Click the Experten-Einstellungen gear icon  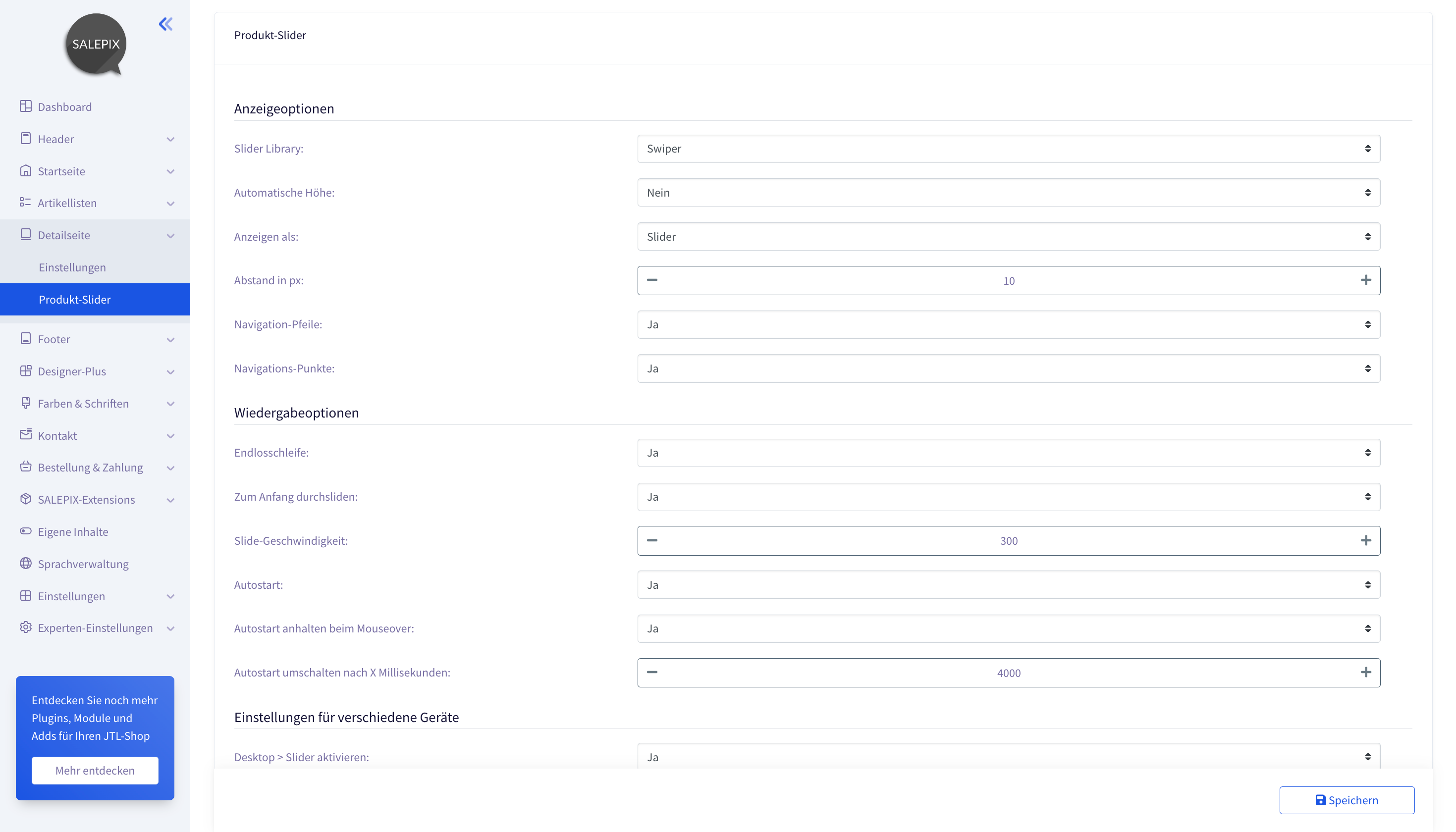click(x=26, y=627)
